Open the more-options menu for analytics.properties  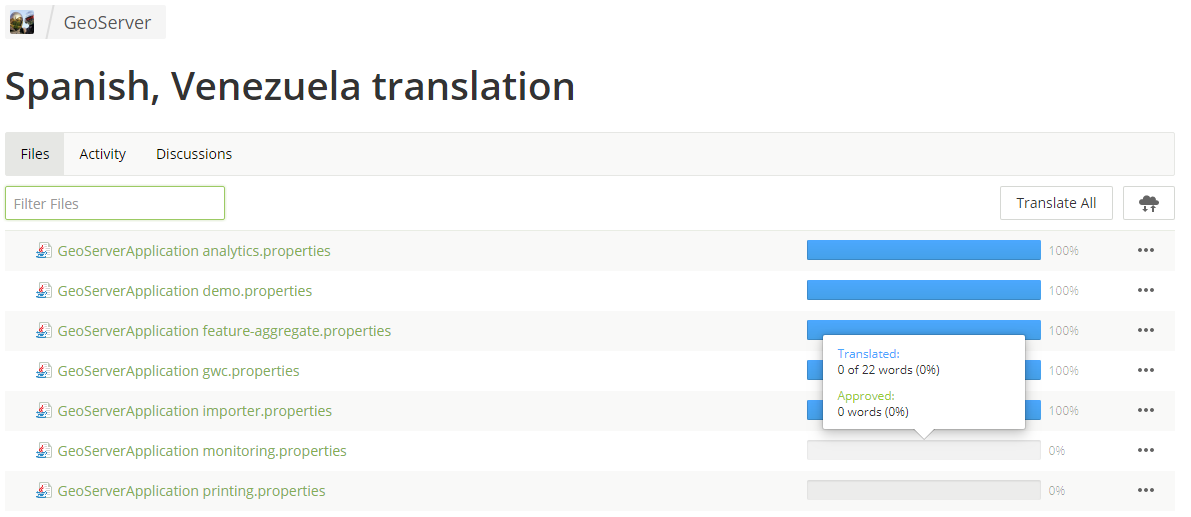pyautogui.click(x=1145, y=251)
